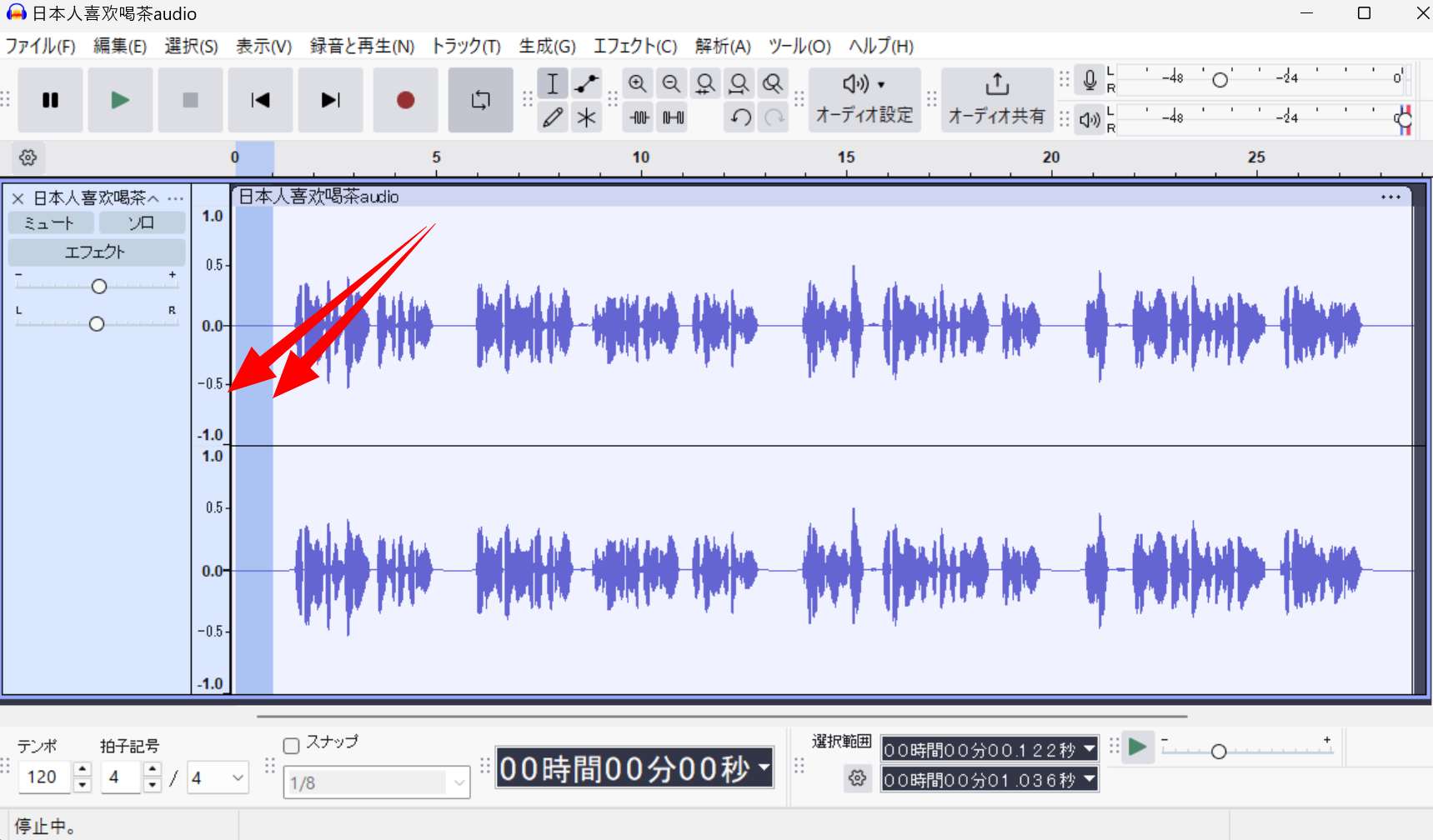Enable the スナップ snap checkbox
The height and width of the screenshot is (840, 1433).
point(291,746)
